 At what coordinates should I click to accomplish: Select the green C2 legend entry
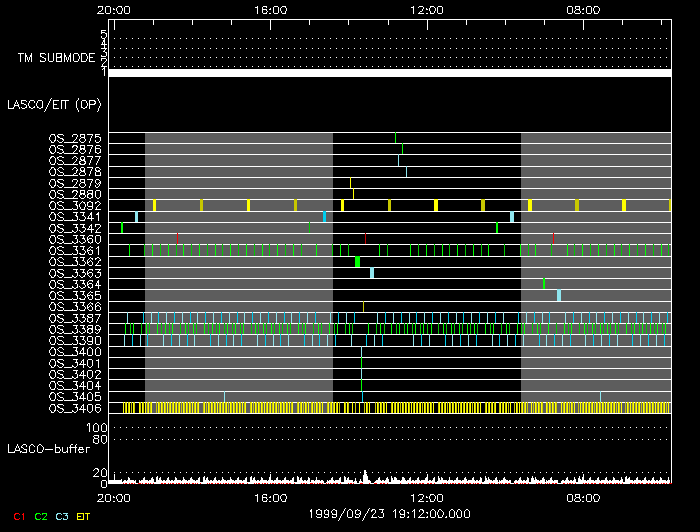click(x=41, y=516)
